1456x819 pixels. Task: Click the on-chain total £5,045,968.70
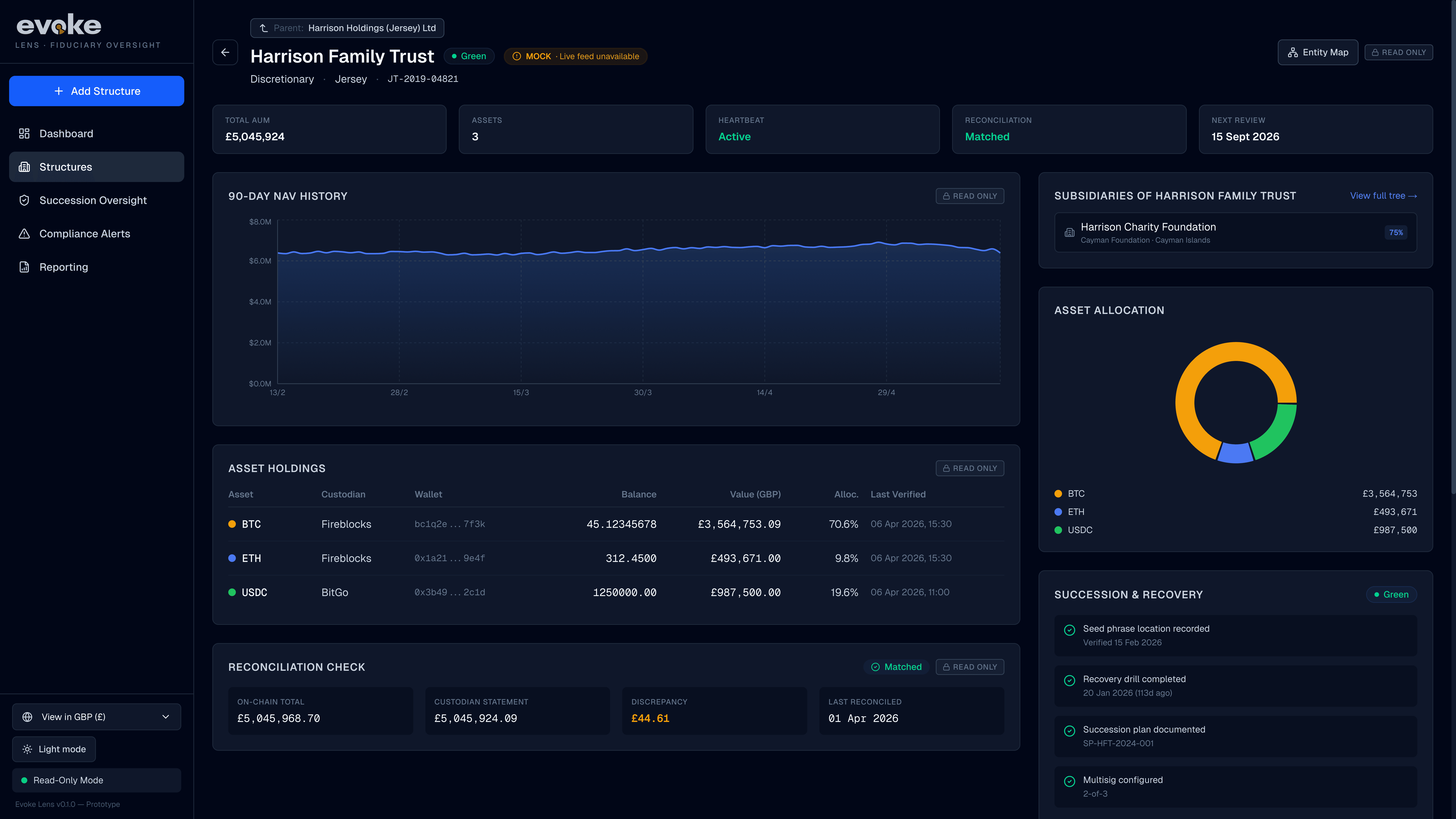point(279,718)
